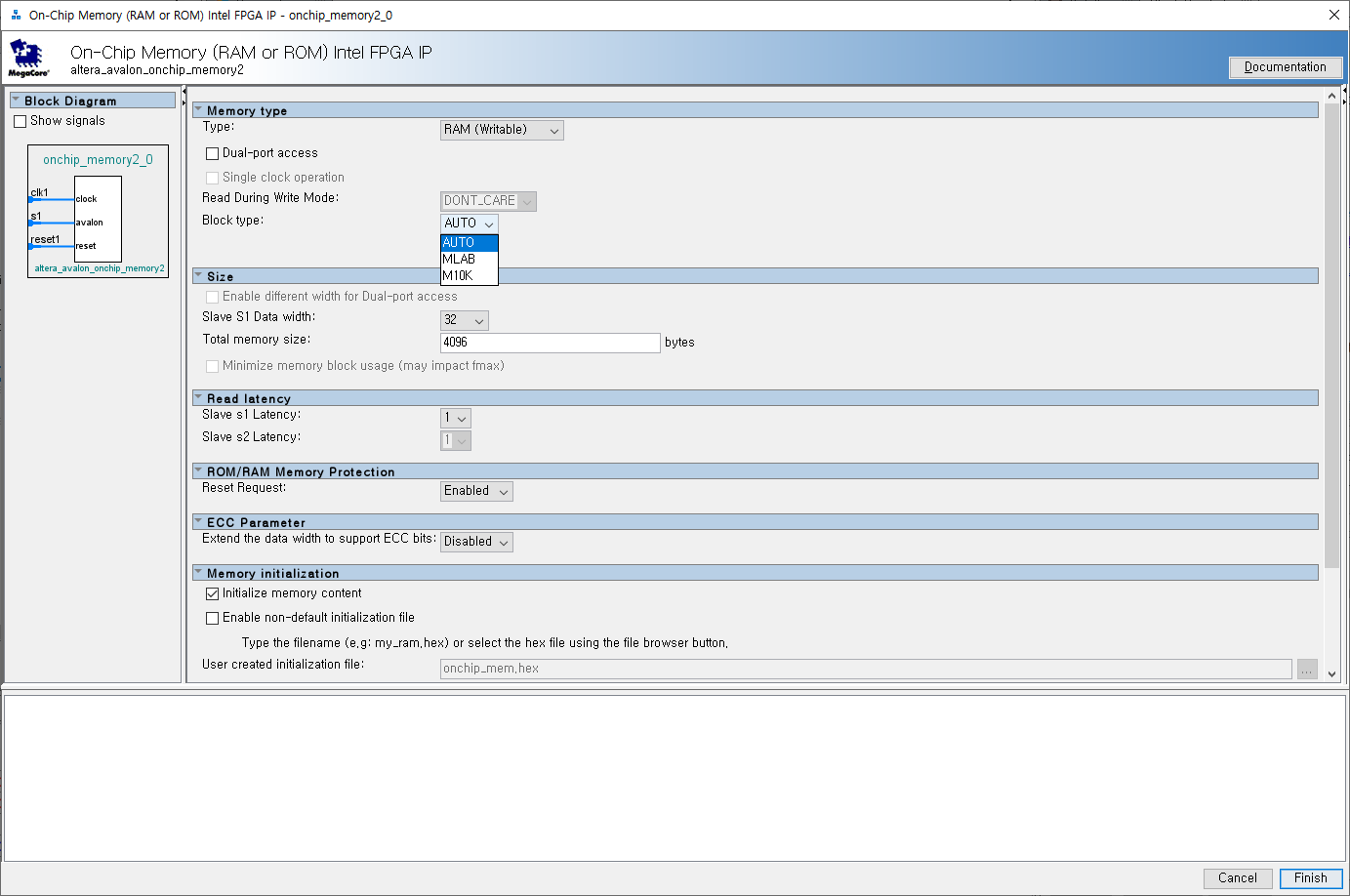Select AUTO in block type list
This screenshot has height=896, width=1350.
click(470, 243)
